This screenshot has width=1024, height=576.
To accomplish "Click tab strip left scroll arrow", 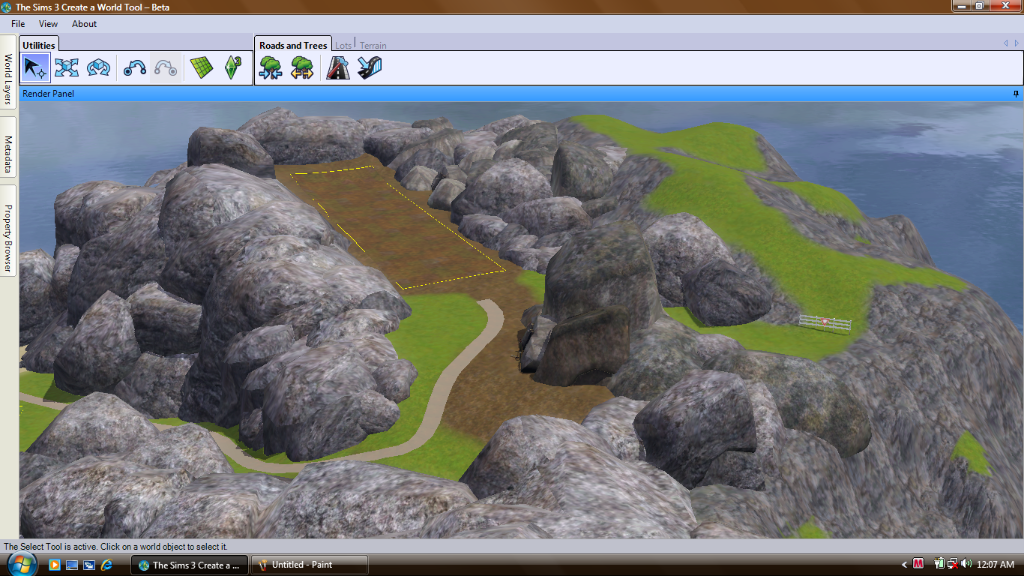I will [1006, 43].
